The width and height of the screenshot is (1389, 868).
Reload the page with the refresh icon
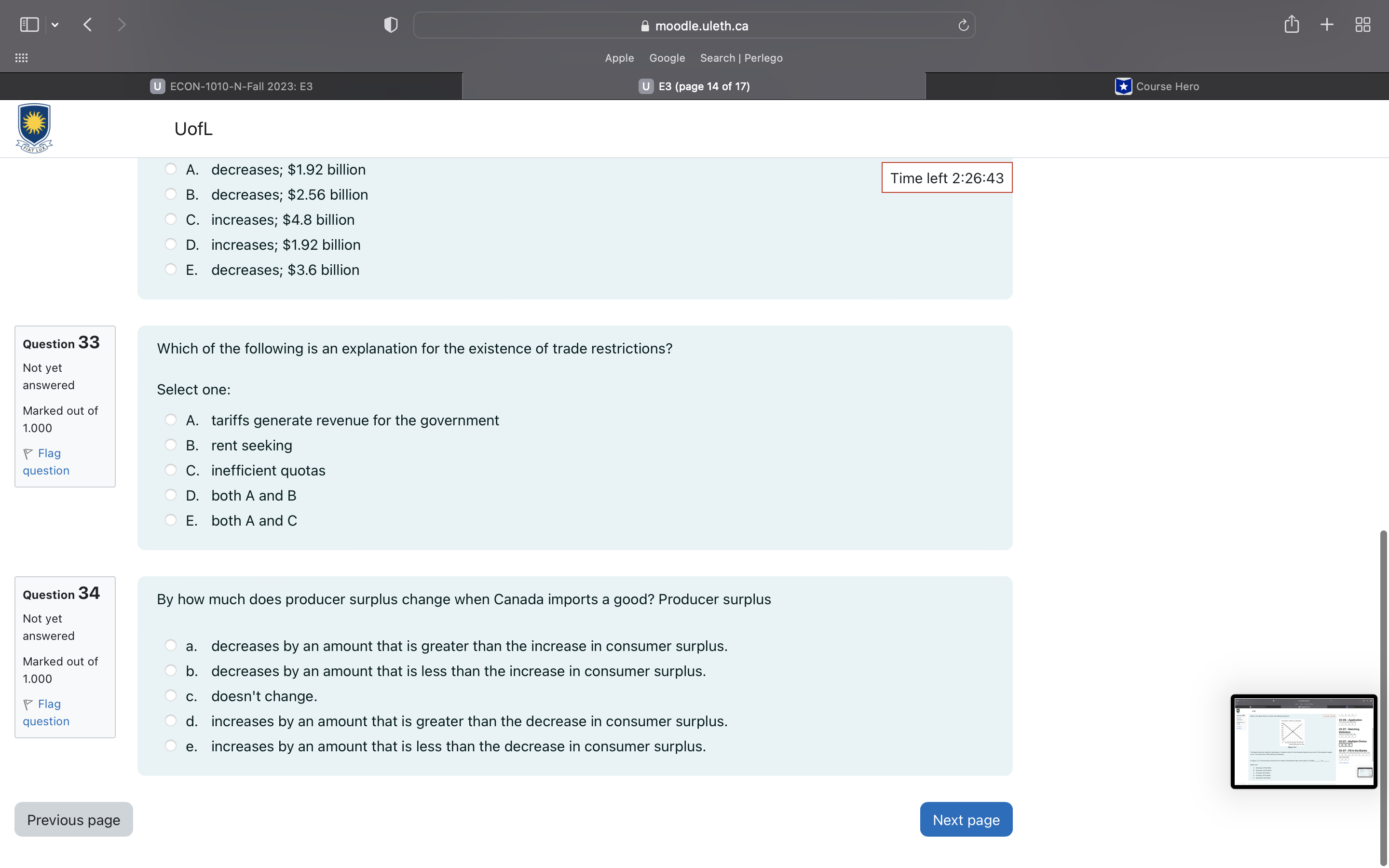(x=963, y=25)
